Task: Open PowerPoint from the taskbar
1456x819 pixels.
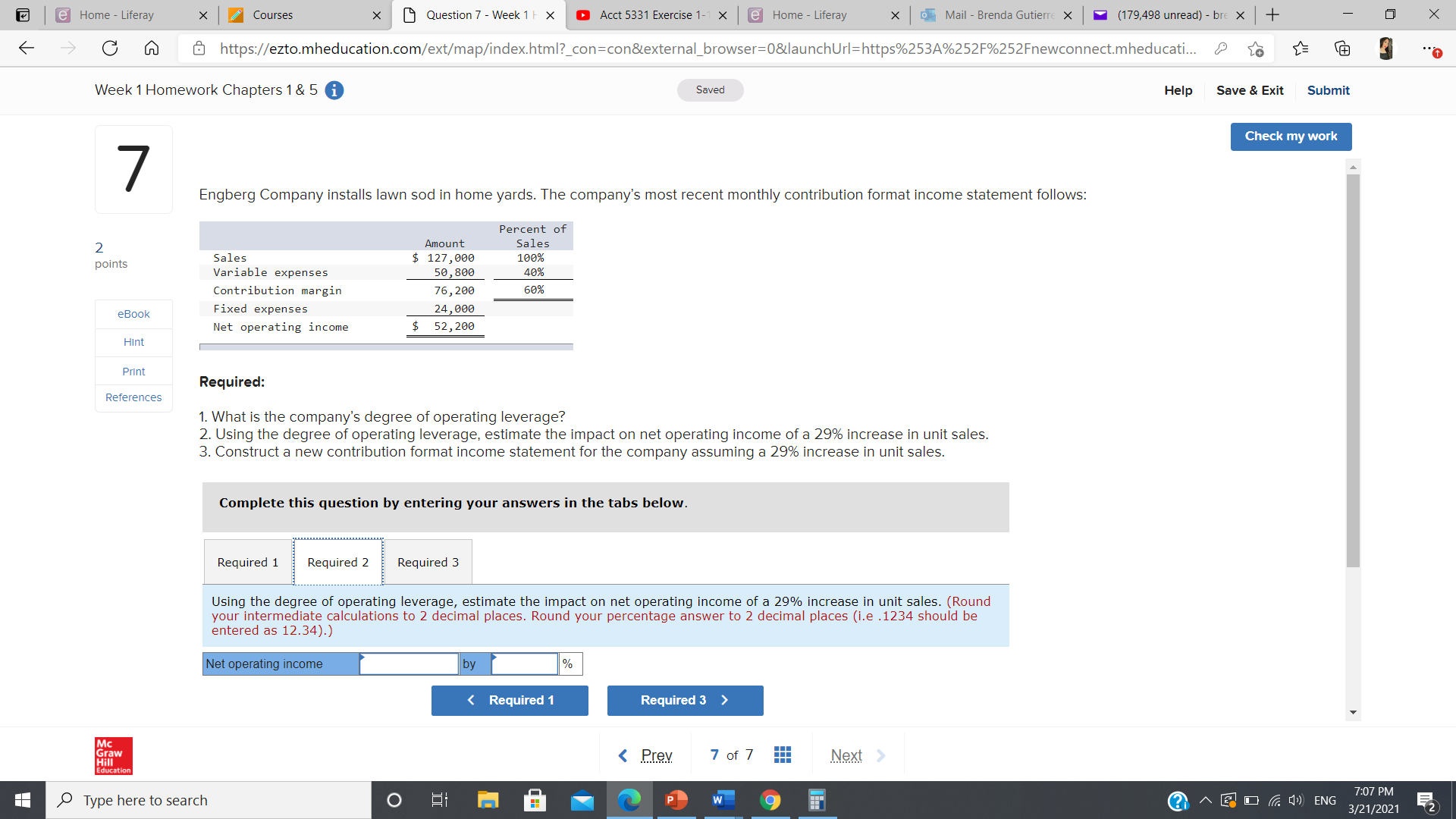Action: coord(675,799)
